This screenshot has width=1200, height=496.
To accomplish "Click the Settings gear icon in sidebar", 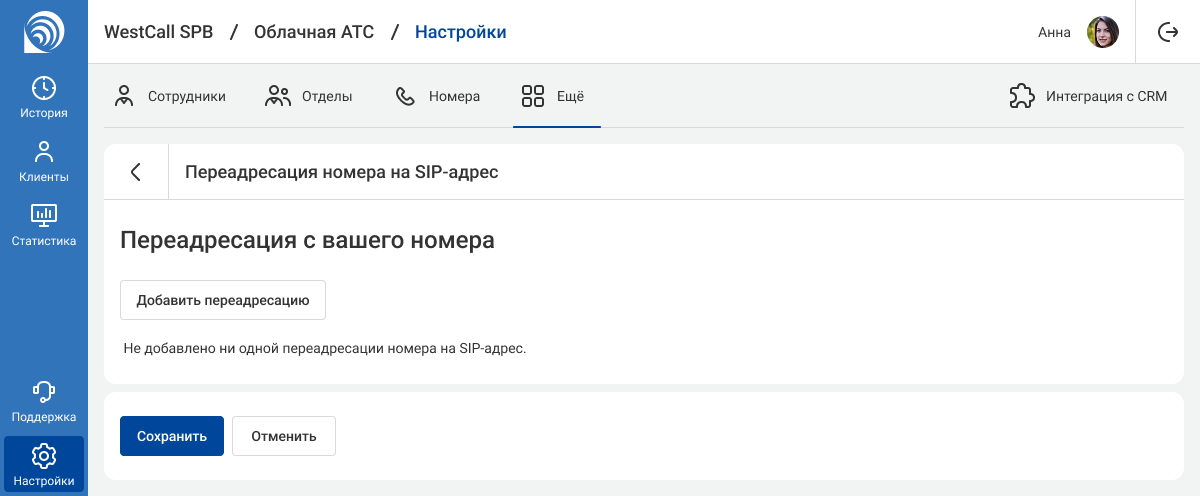I will pos(44,456).
